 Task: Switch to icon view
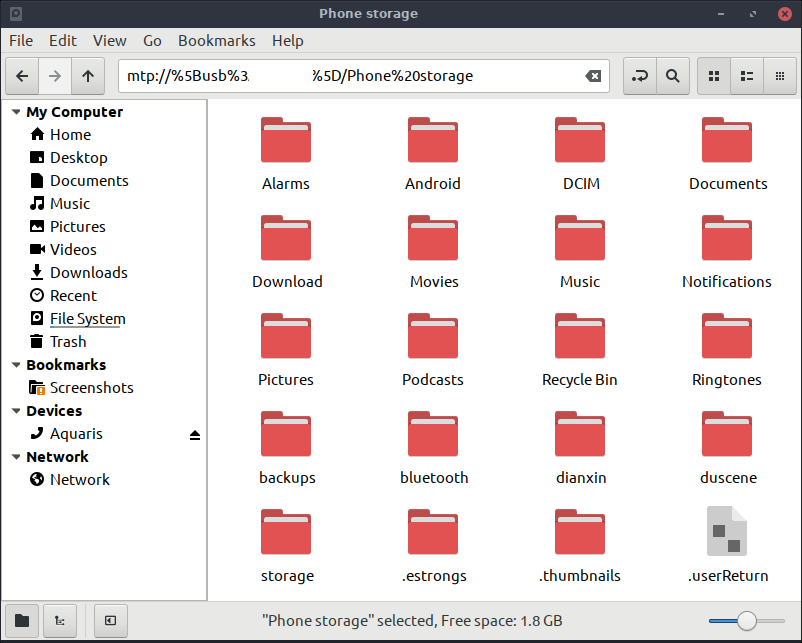[x=714, y=76]
